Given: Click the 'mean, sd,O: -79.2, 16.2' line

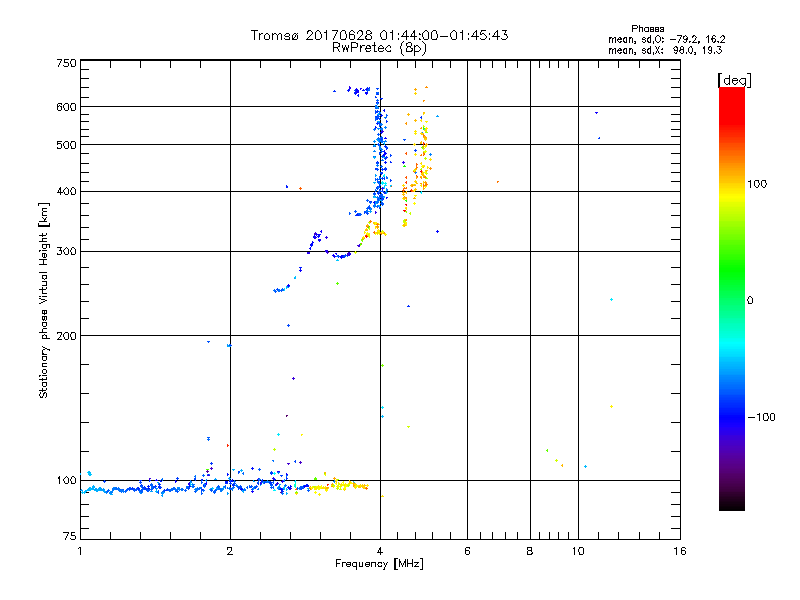Looking at the screenshot, I should pos(666,39).
